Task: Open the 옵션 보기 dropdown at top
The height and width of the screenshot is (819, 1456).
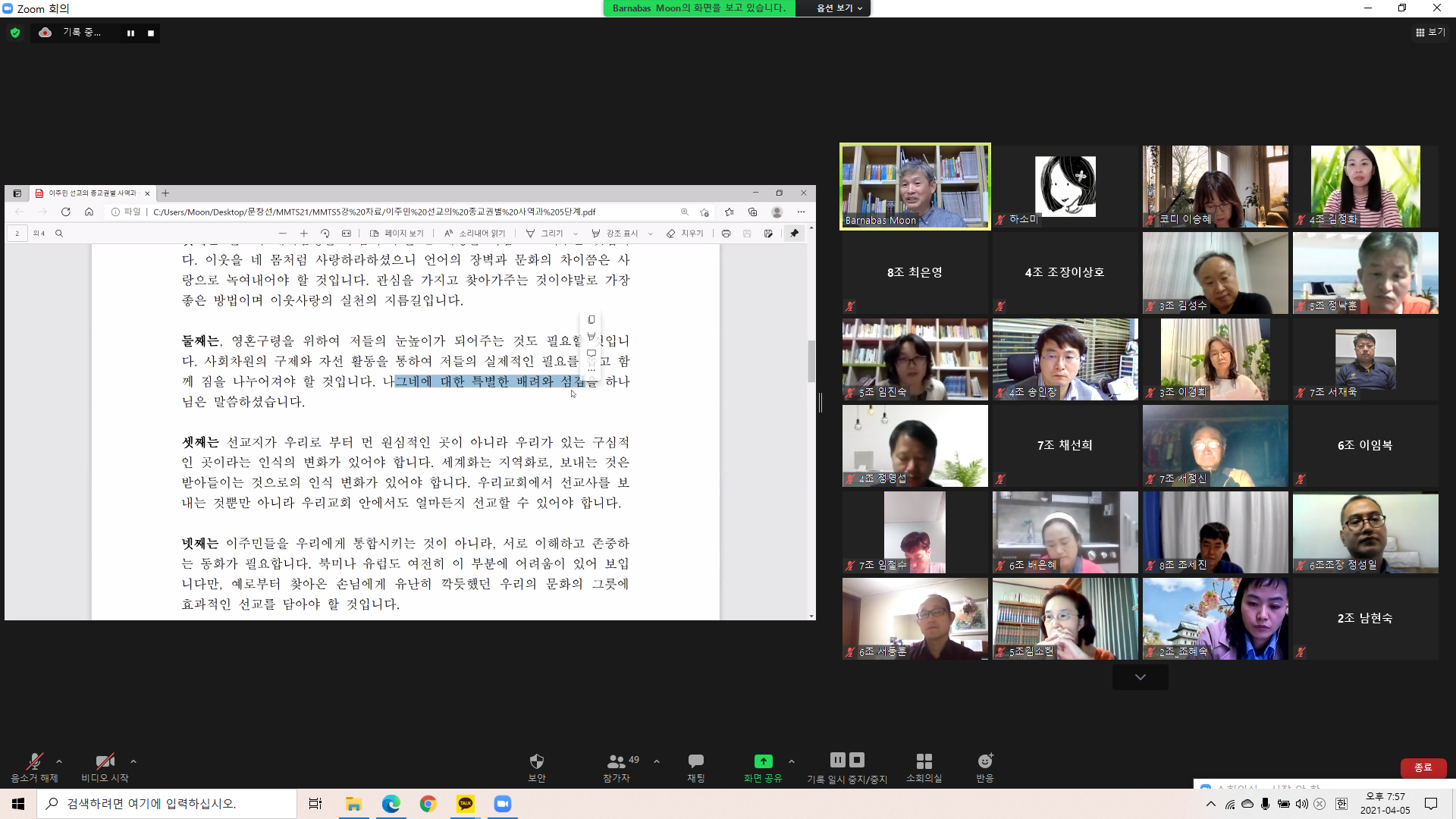Action: 839,8
